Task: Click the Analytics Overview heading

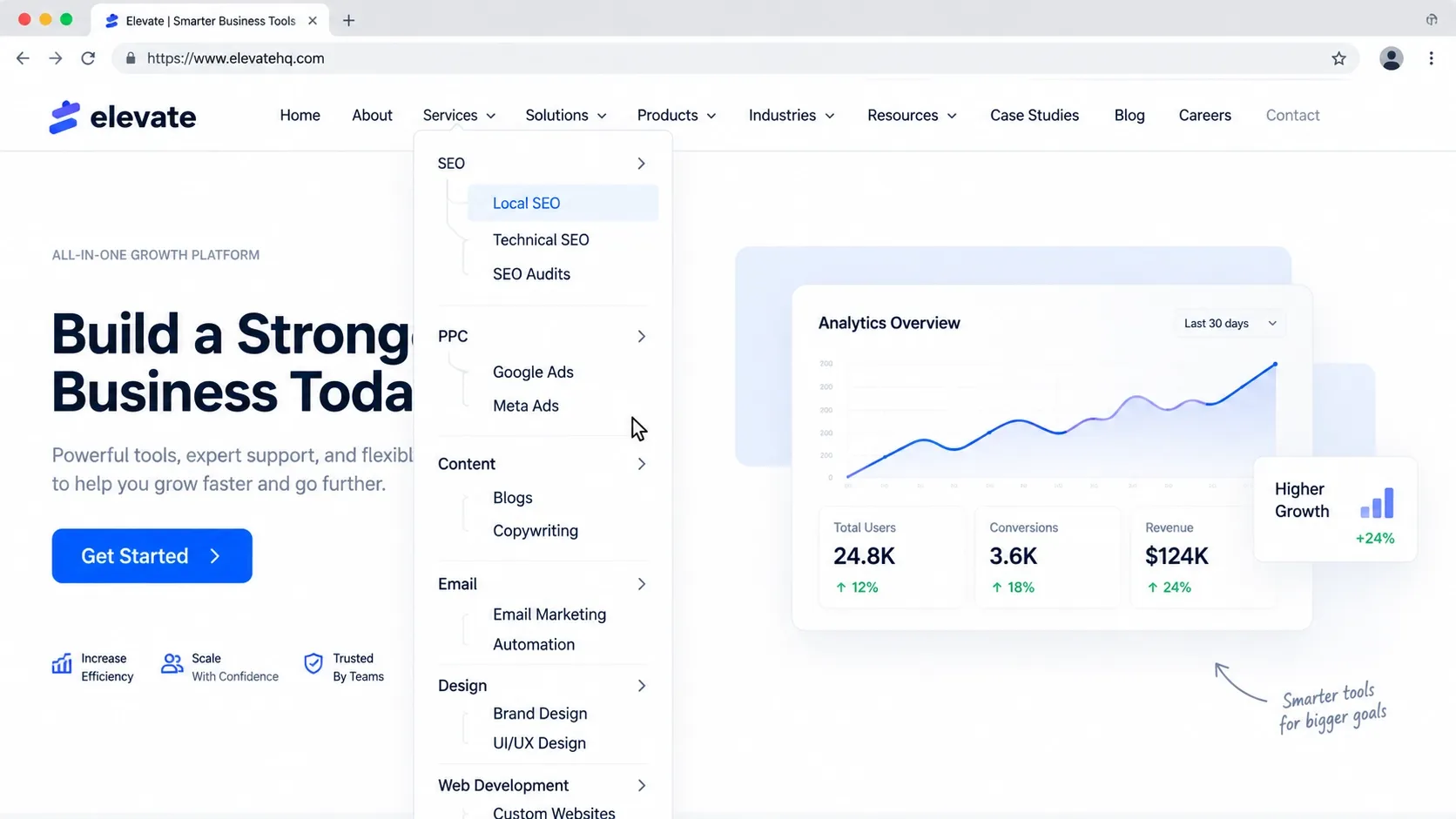Action: pyautogui.click(x=888, y=323)
